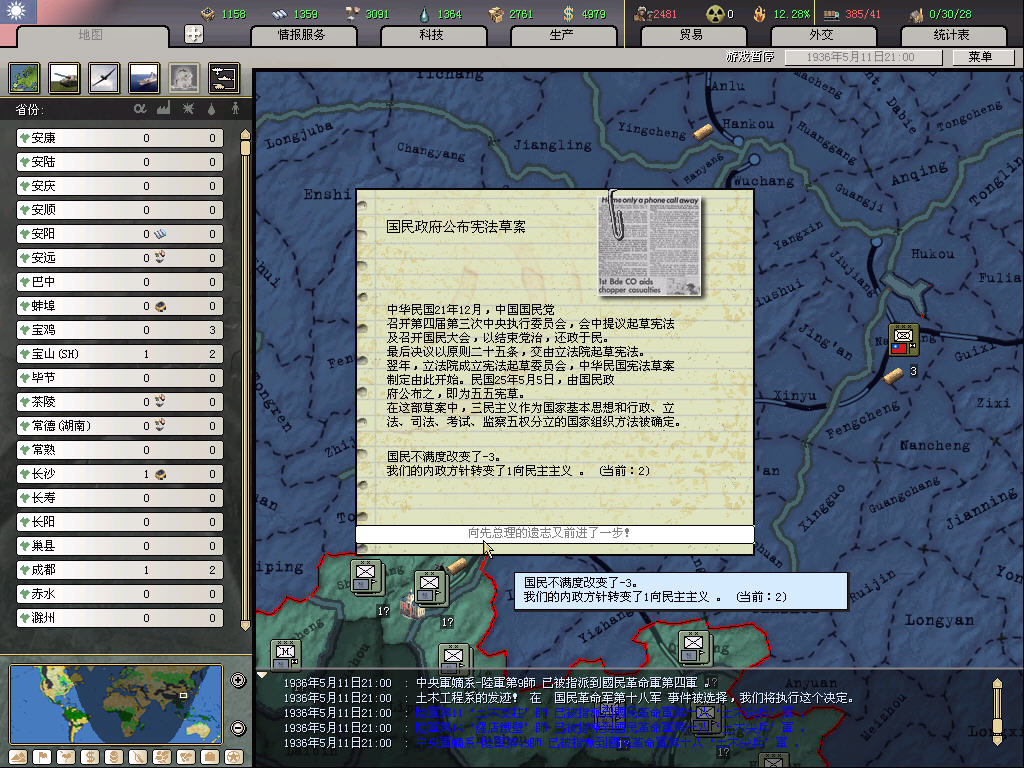
Task: Switch to briefcase map mode icon
Action: [x=210, y=757]
